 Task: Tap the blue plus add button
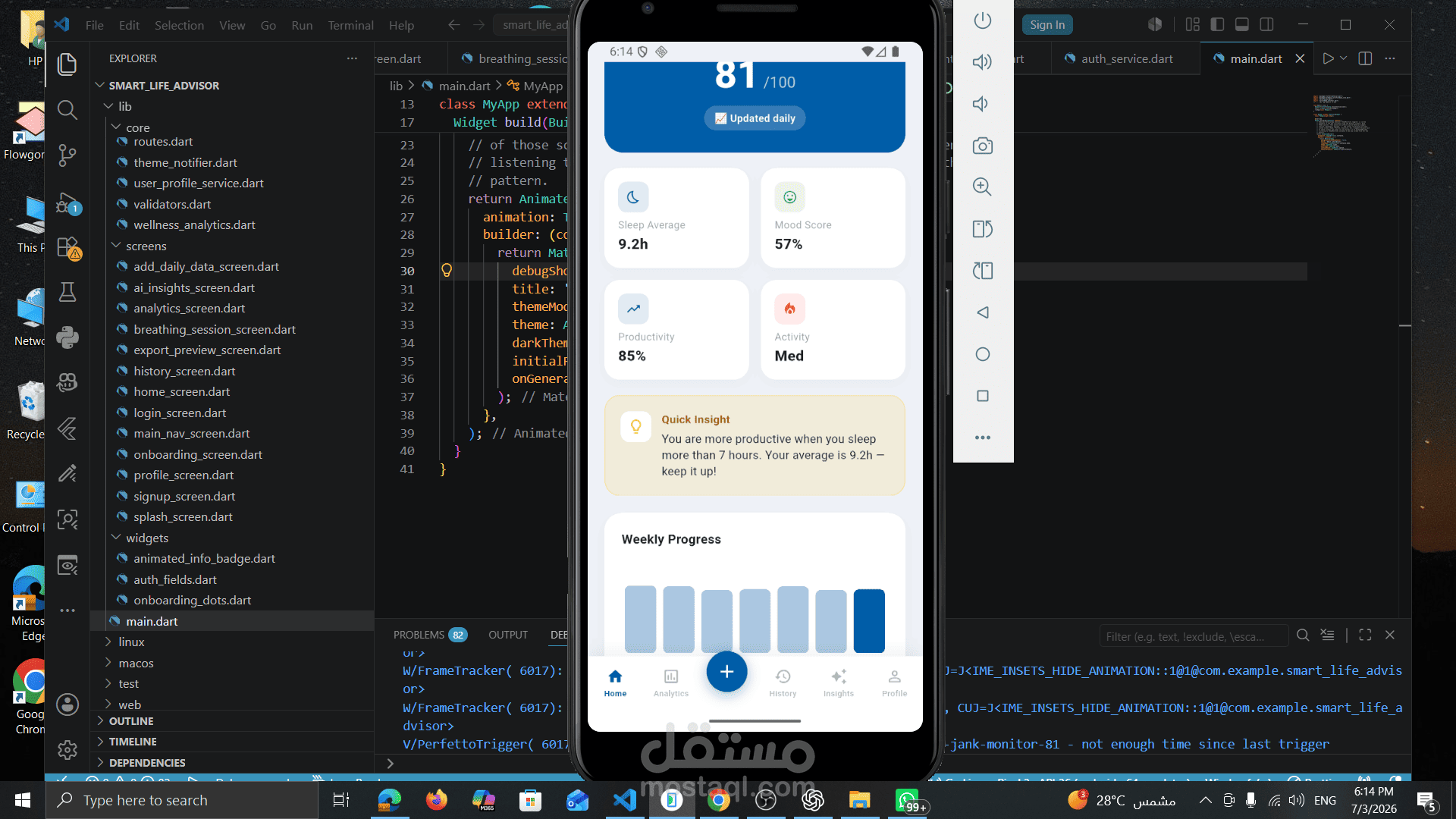click(x=726, y=672)
